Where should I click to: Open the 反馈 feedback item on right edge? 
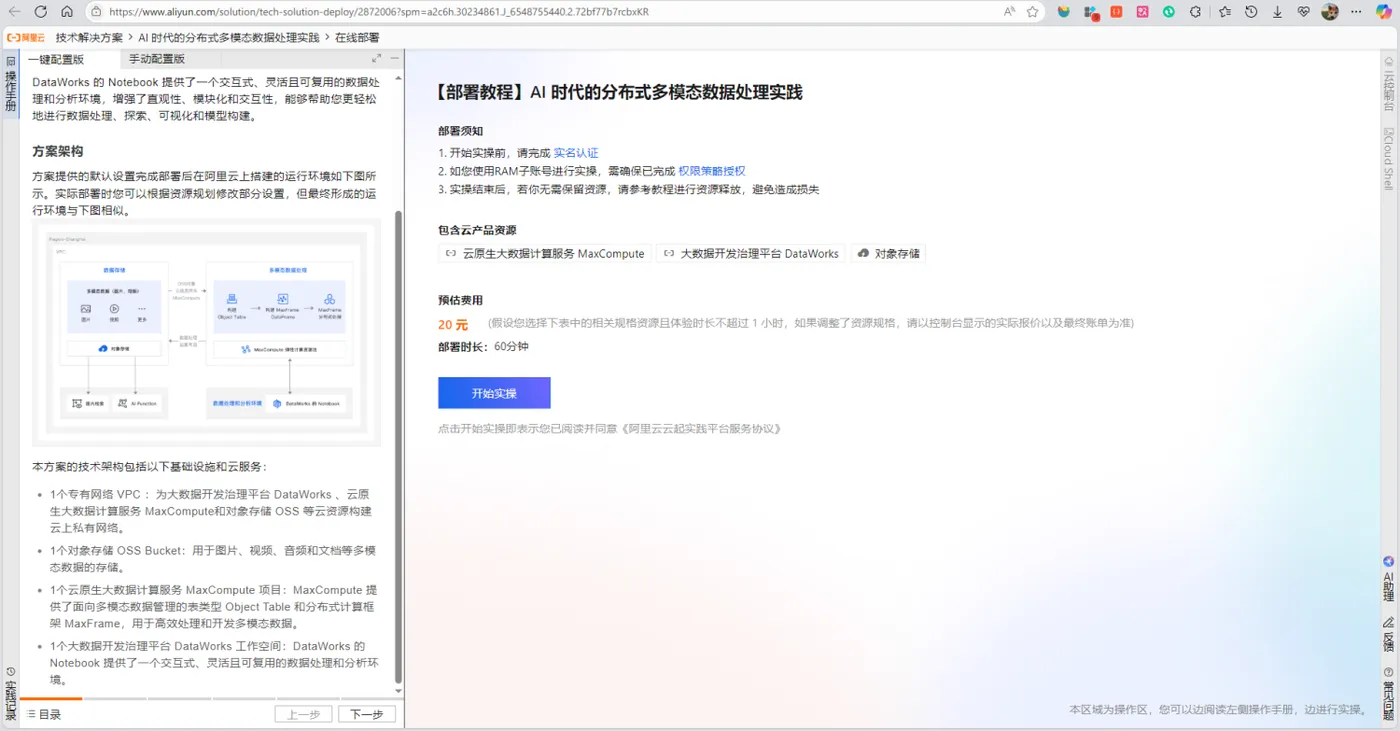1388,634
